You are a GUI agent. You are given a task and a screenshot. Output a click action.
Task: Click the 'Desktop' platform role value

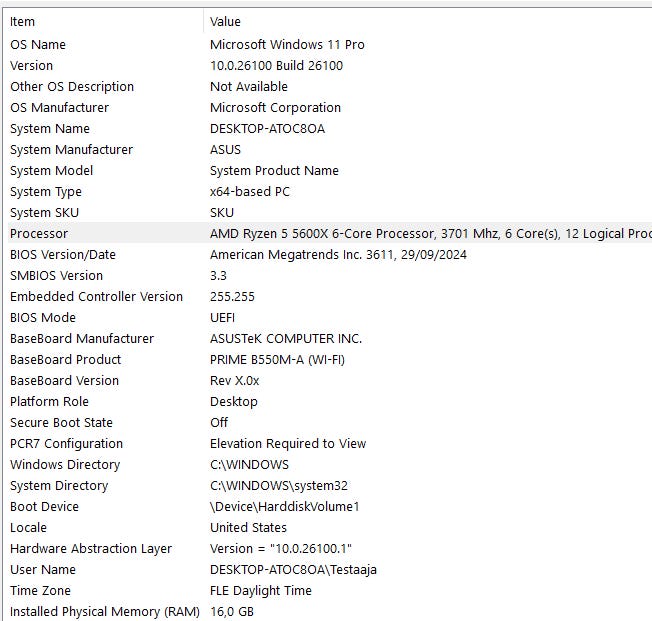tap(234, 402)
